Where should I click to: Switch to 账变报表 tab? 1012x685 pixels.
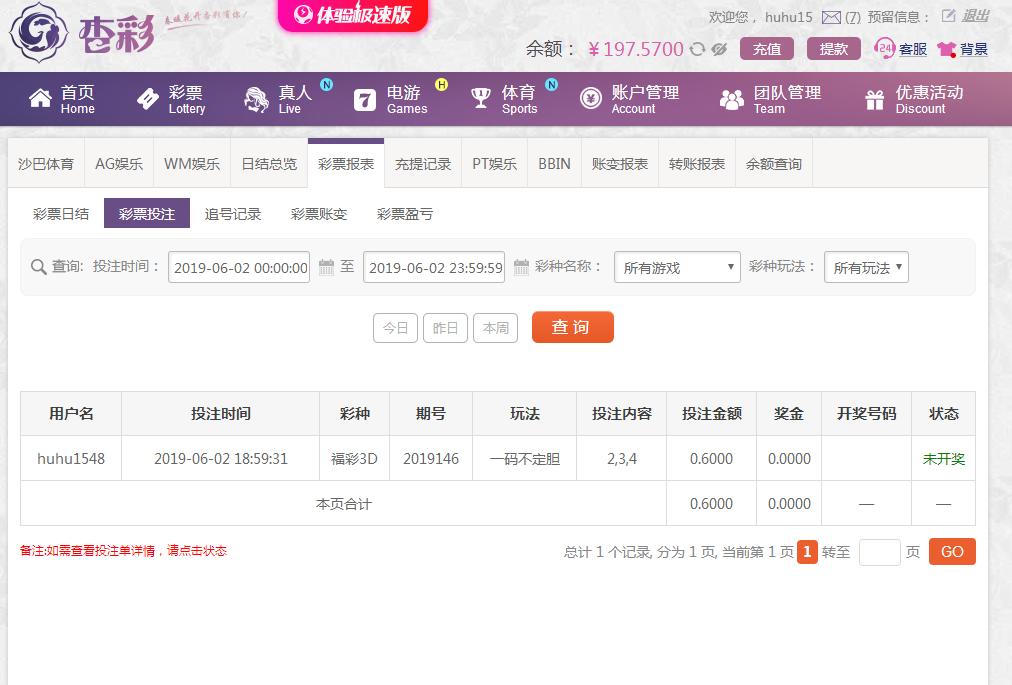point(620,164)
